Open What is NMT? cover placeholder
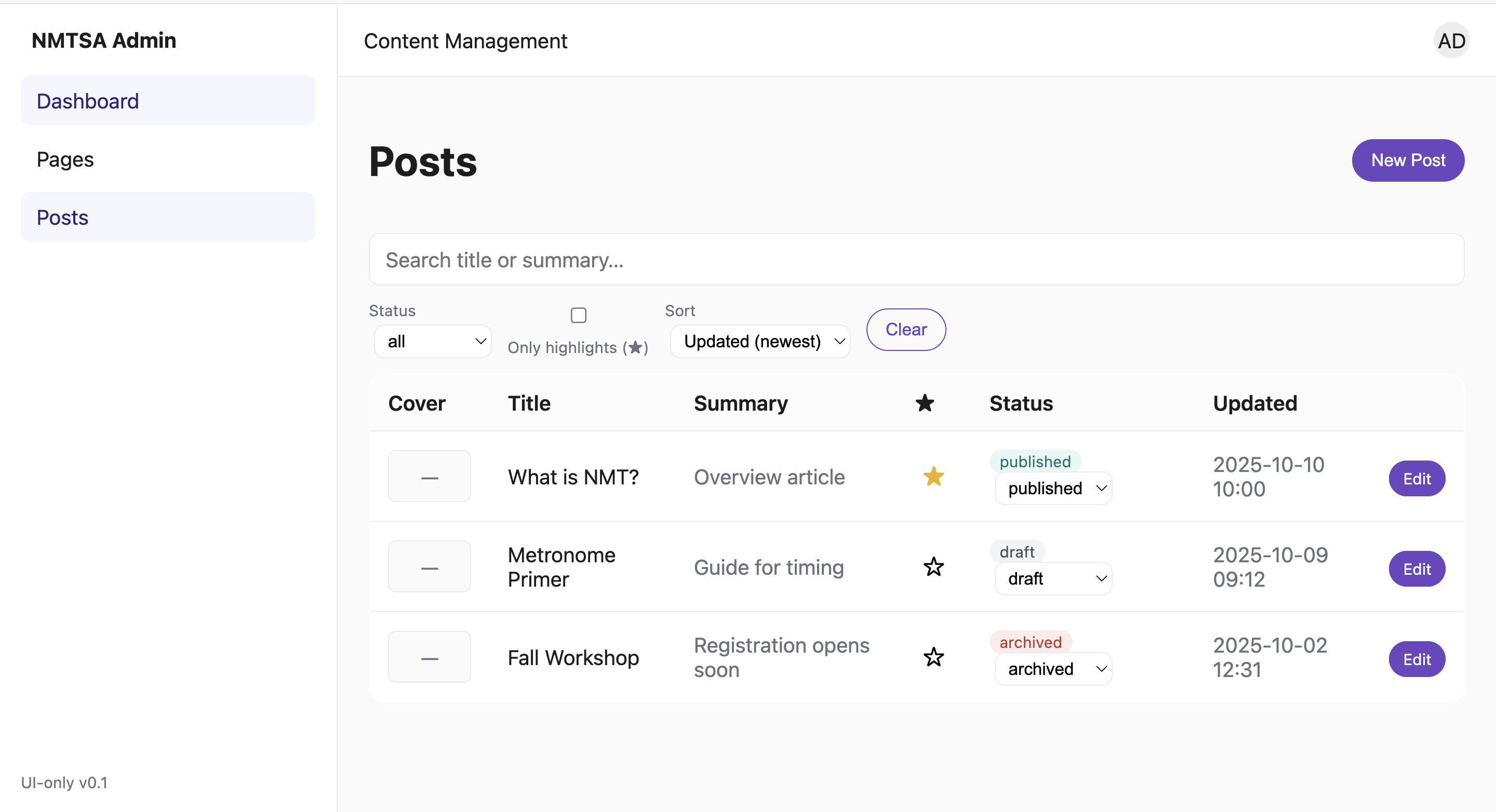The height and width of the screenshot is (812, 1496). (x=429, y=477)
